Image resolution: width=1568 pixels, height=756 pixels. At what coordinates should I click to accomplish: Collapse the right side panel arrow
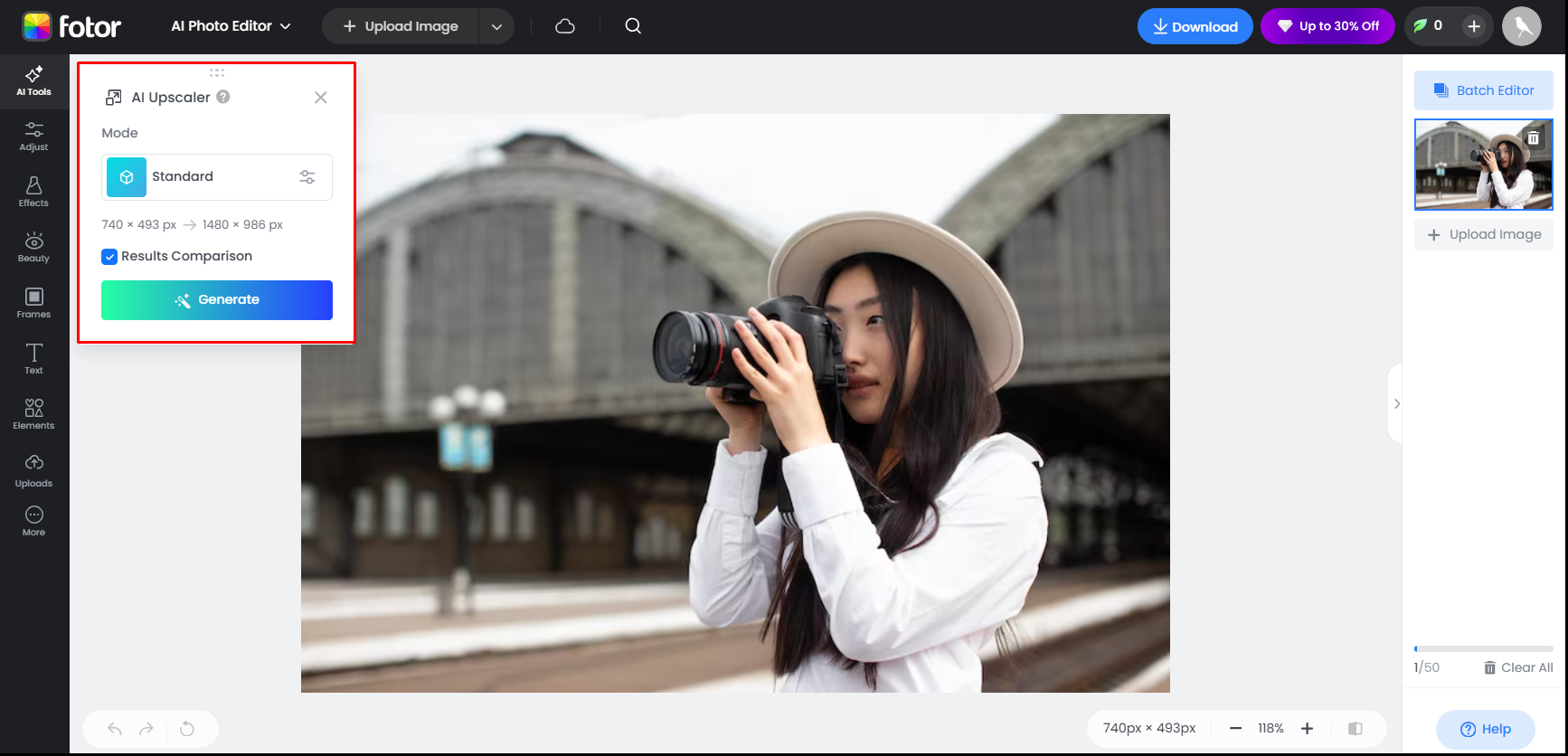tap(1397, 404)
